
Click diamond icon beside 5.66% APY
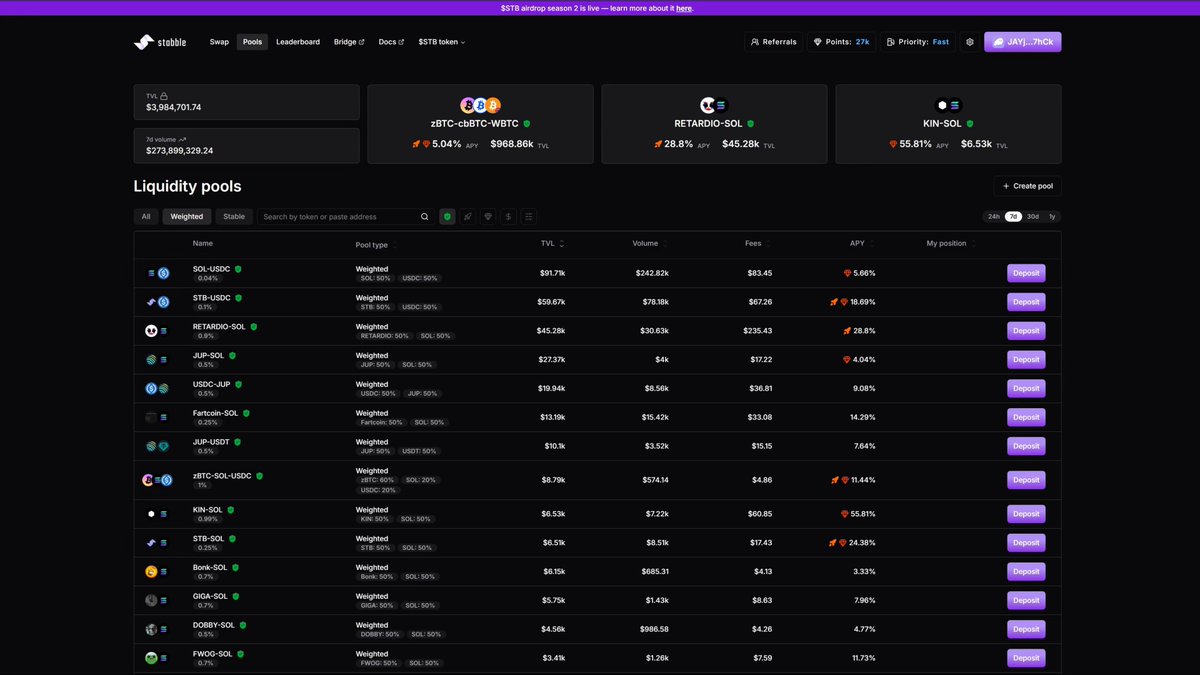coord(847,273)
